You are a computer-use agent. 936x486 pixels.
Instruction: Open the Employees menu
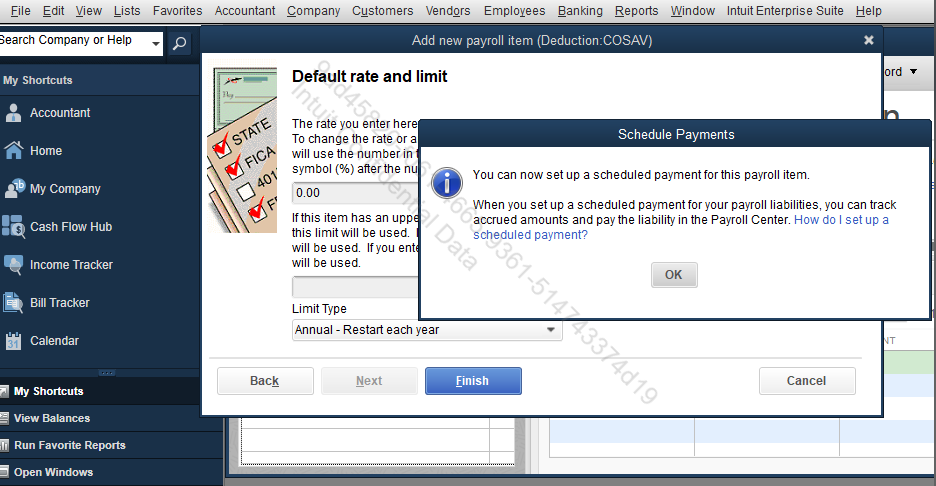514,11
